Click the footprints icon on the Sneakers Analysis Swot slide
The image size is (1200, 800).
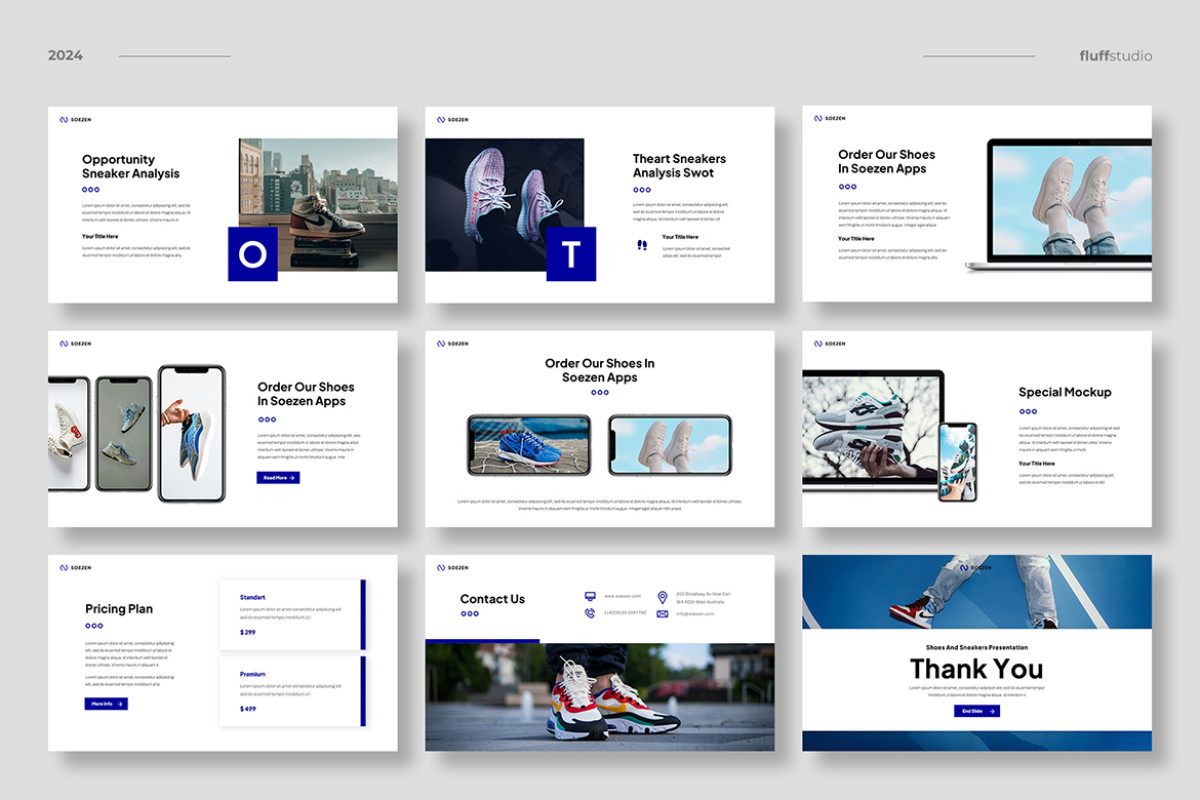coord(642,245)
